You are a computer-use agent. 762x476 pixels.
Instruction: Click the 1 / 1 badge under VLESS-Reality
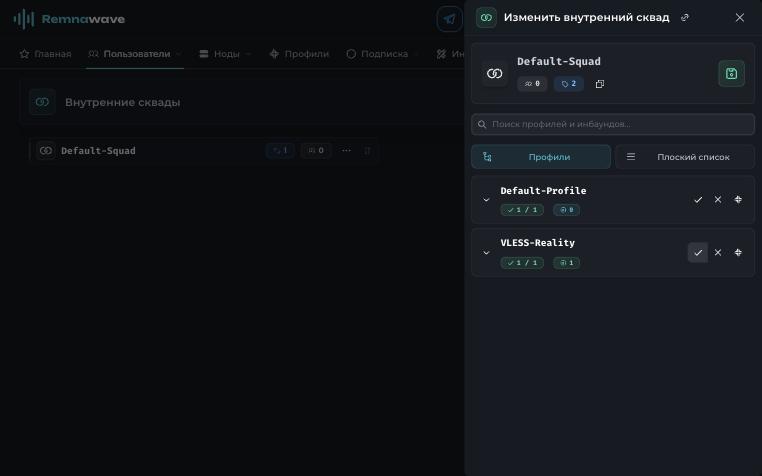click(522, 263)
